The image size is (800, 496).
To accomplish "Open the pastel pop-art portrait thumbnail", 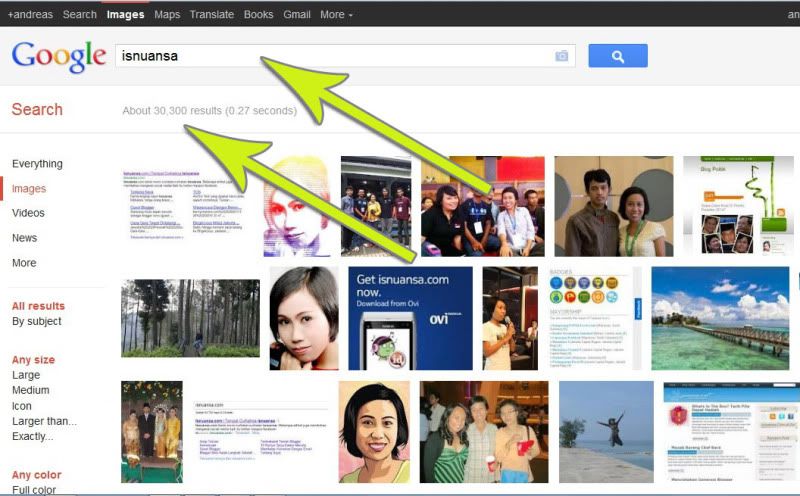I will 297,206.
